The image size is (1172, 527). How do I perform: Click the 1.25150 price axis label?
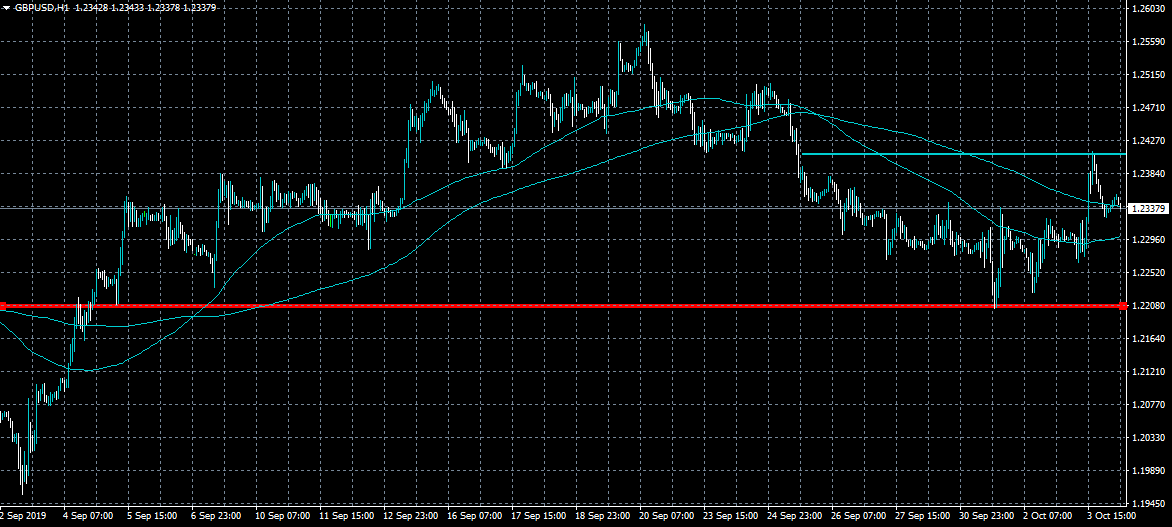(1148, 75)
